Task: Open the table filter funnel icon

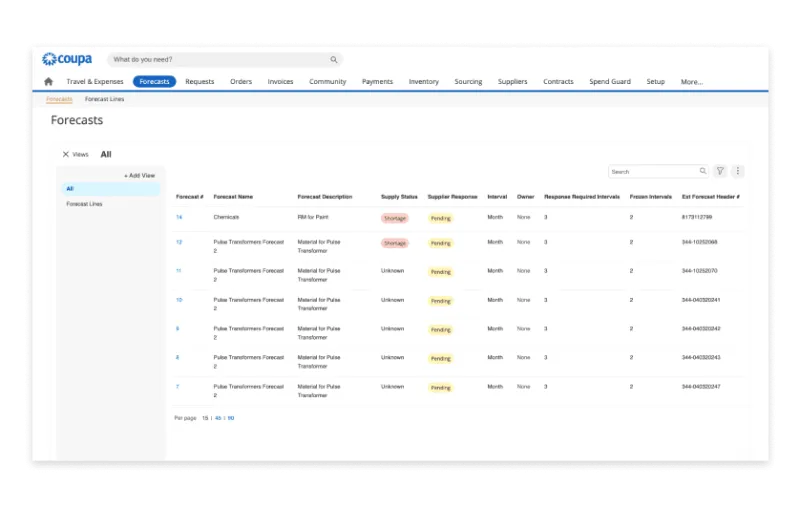Action: [x=720, y=171]
